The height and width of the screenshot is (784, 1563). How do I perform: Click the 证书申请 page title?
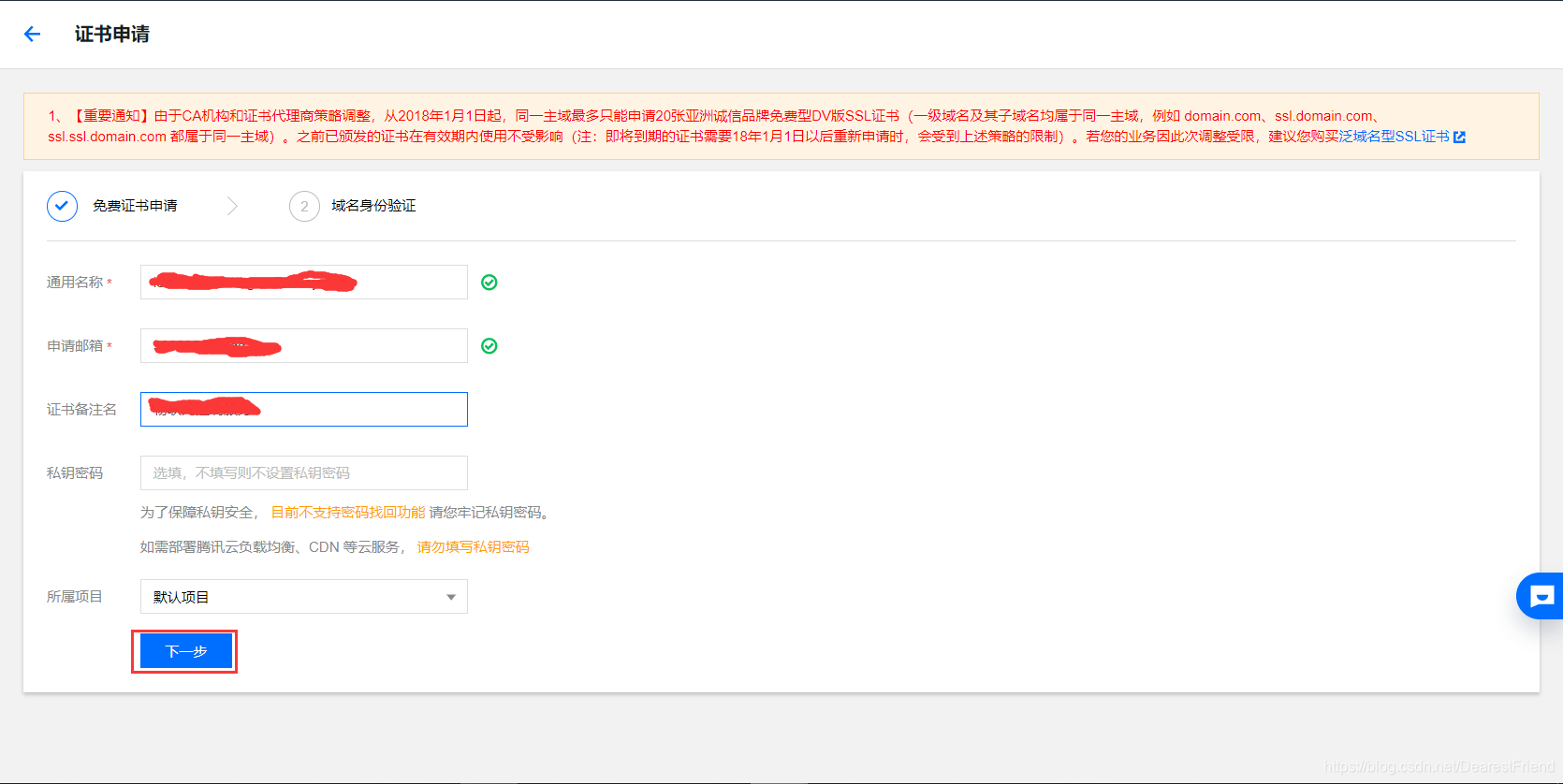(x=112, y=35)
